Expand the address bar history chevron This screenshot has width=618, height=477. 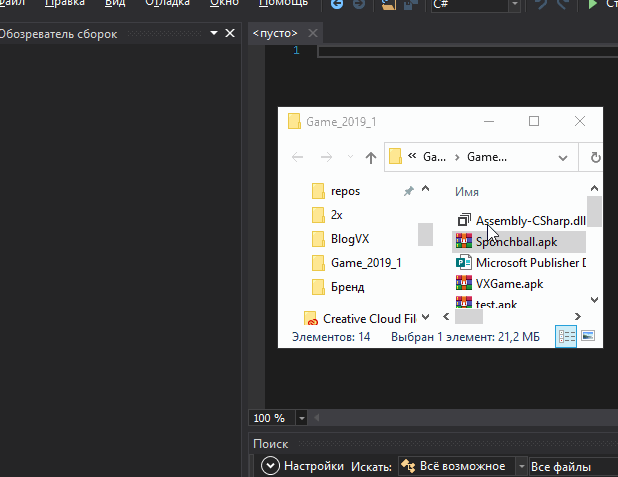pyautogui.click(x=563, y=158)
